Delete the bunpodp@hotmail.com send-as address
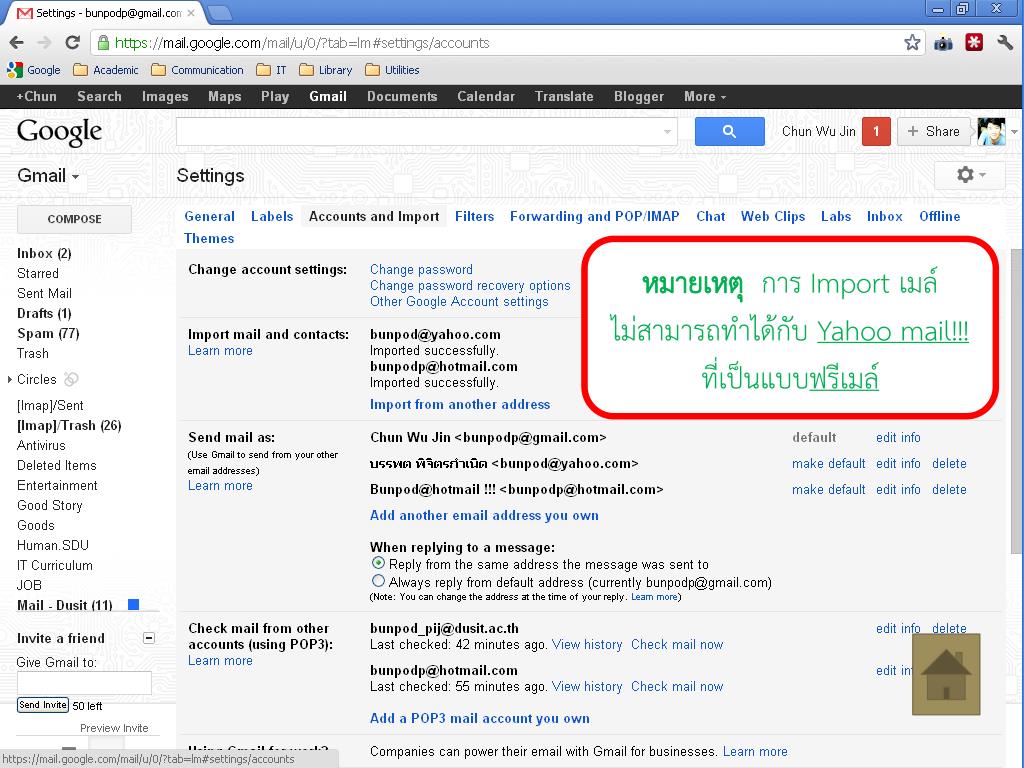The image size is (1024, 768). point(949,490)
